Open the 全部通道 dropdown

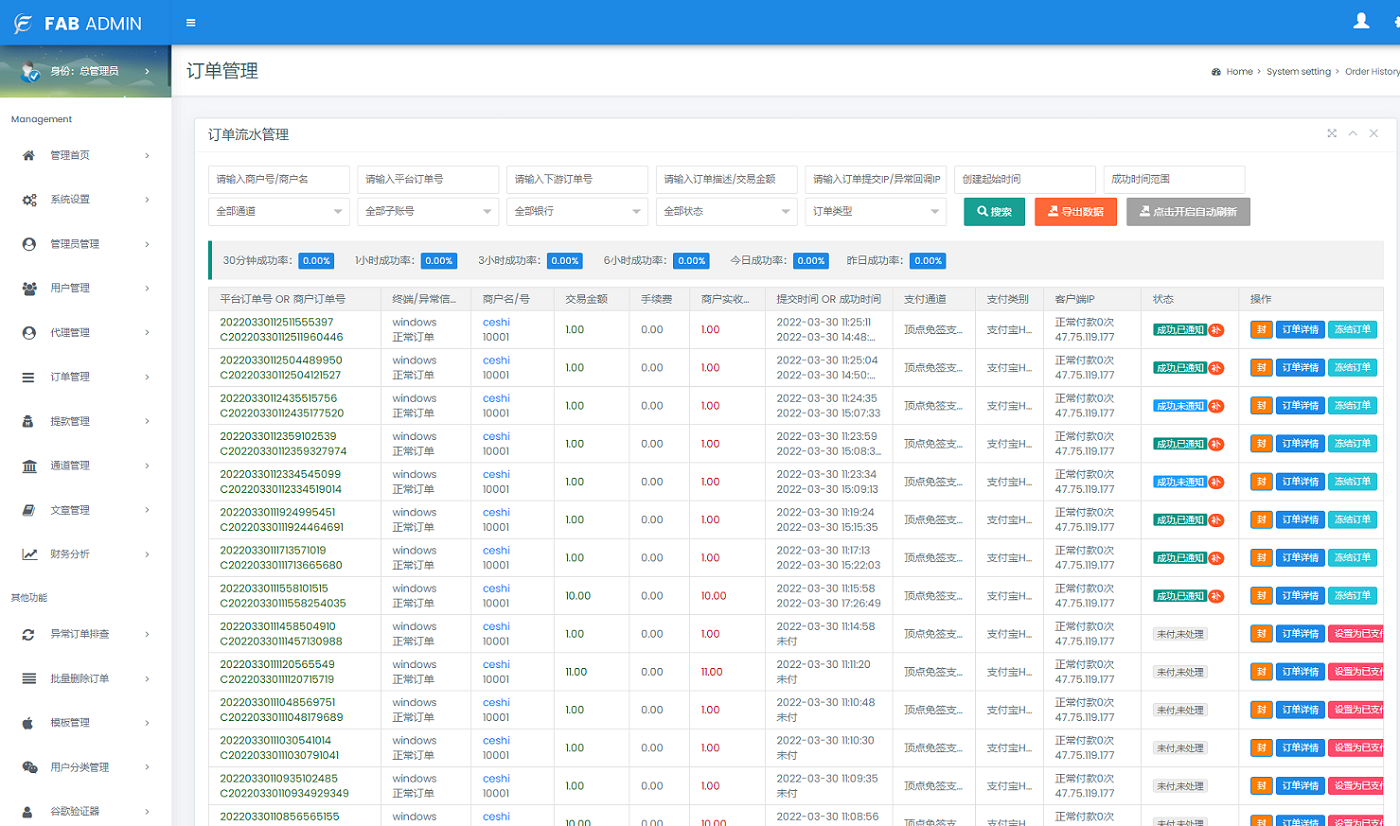[278, 212]
